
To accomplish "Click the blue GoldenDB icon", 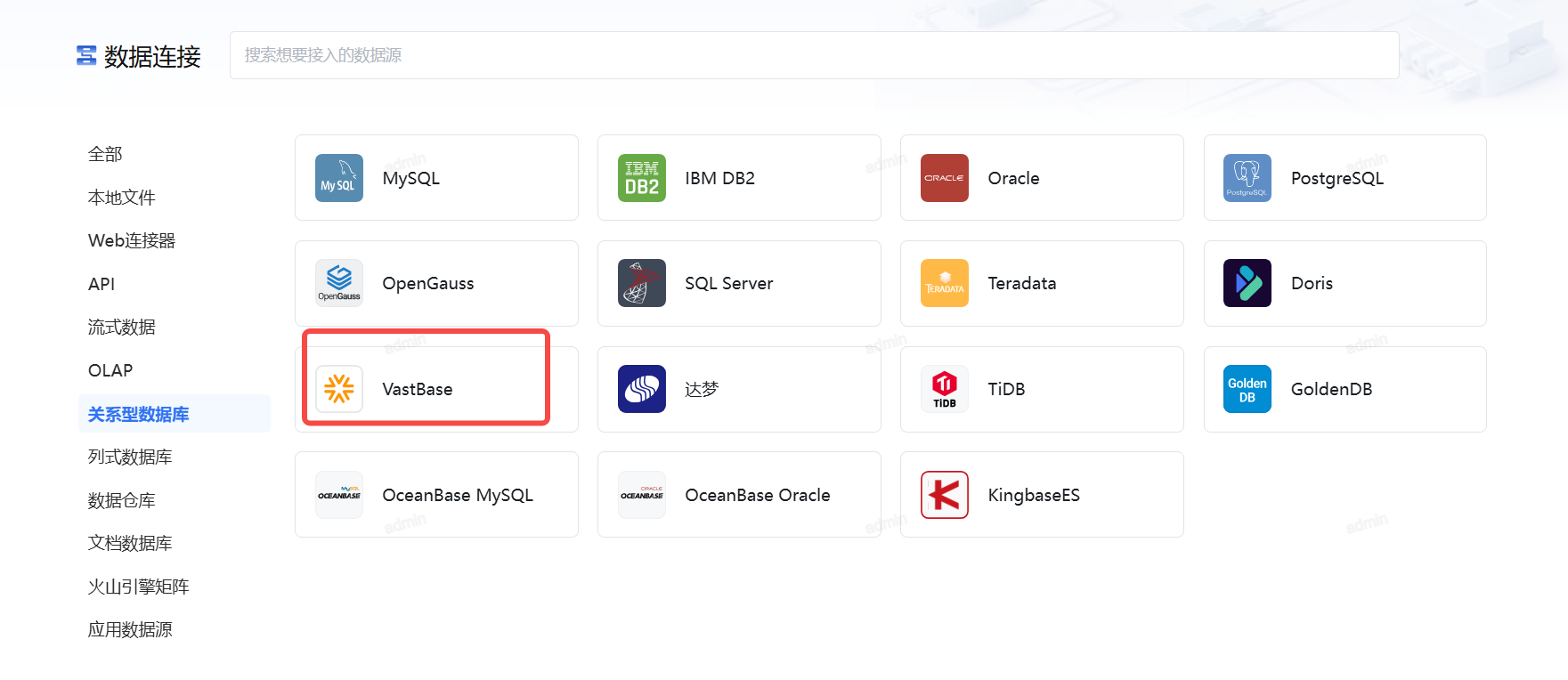I will tap(1247, 389).
